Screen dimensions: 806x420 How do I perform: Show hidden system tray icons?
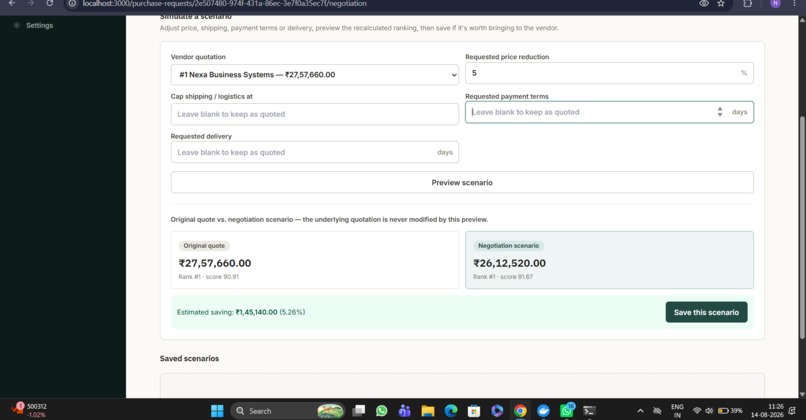[640, 411]
